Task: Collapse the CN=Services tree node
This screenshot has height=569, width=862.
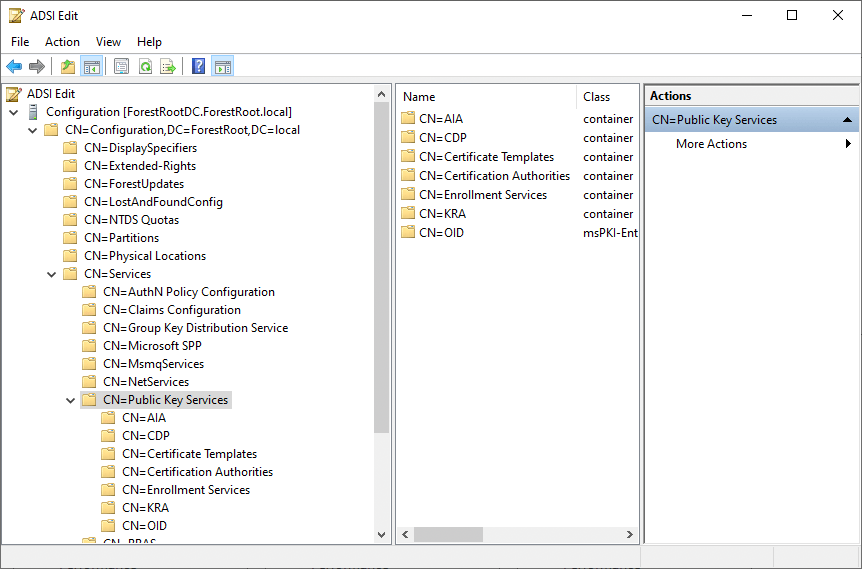Action: 52,274
